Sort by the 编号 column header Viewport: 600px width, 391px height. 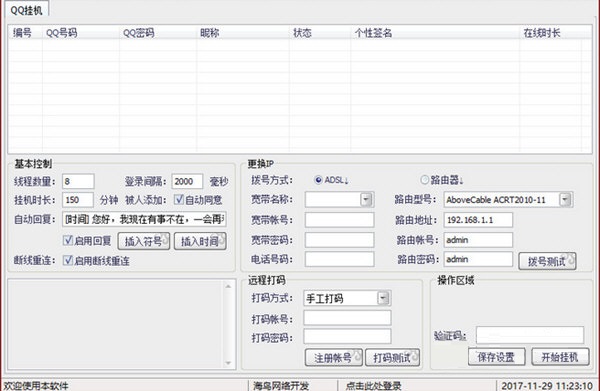click(25, 33)
